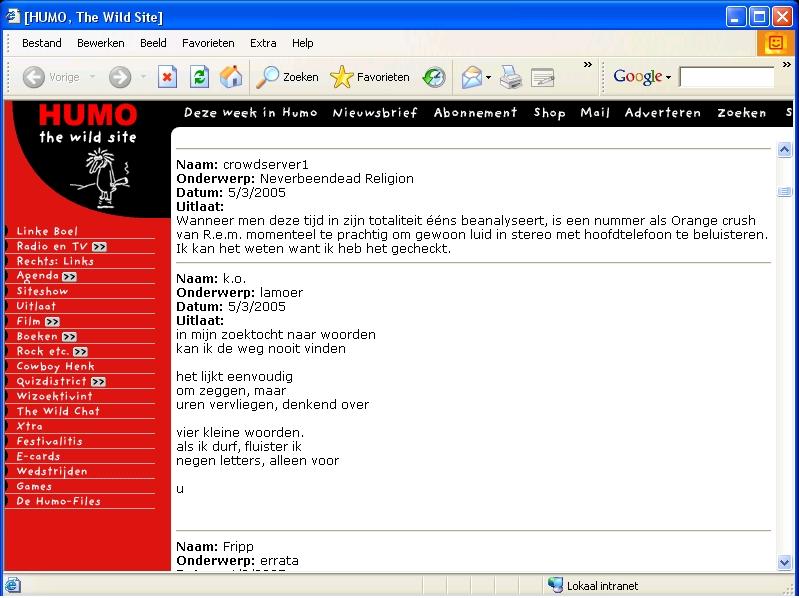Open Linke Boel in sidebar
This screenshot has width=799, height=598.
47,231
